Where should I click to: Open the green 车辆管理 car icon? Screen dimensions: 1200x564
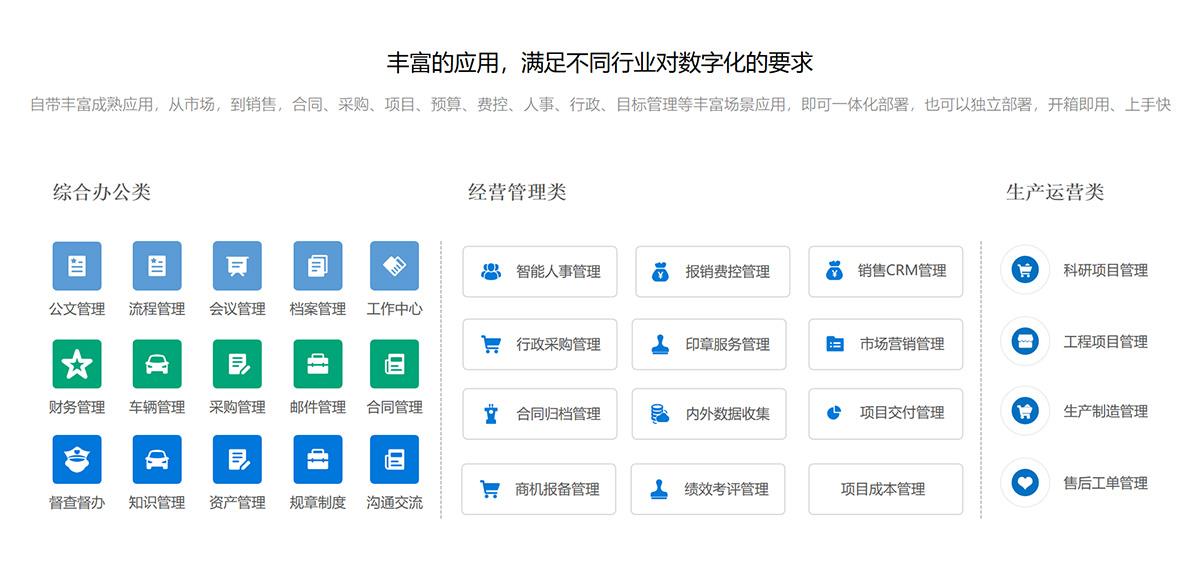(157, 364)
